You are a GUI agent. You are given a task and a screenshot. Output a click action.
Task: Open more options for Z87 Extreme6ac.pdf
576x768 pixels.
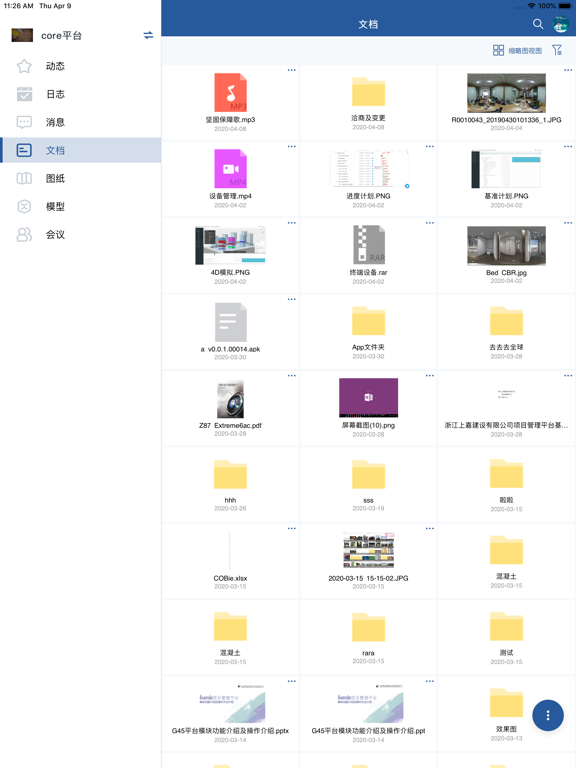291,376
